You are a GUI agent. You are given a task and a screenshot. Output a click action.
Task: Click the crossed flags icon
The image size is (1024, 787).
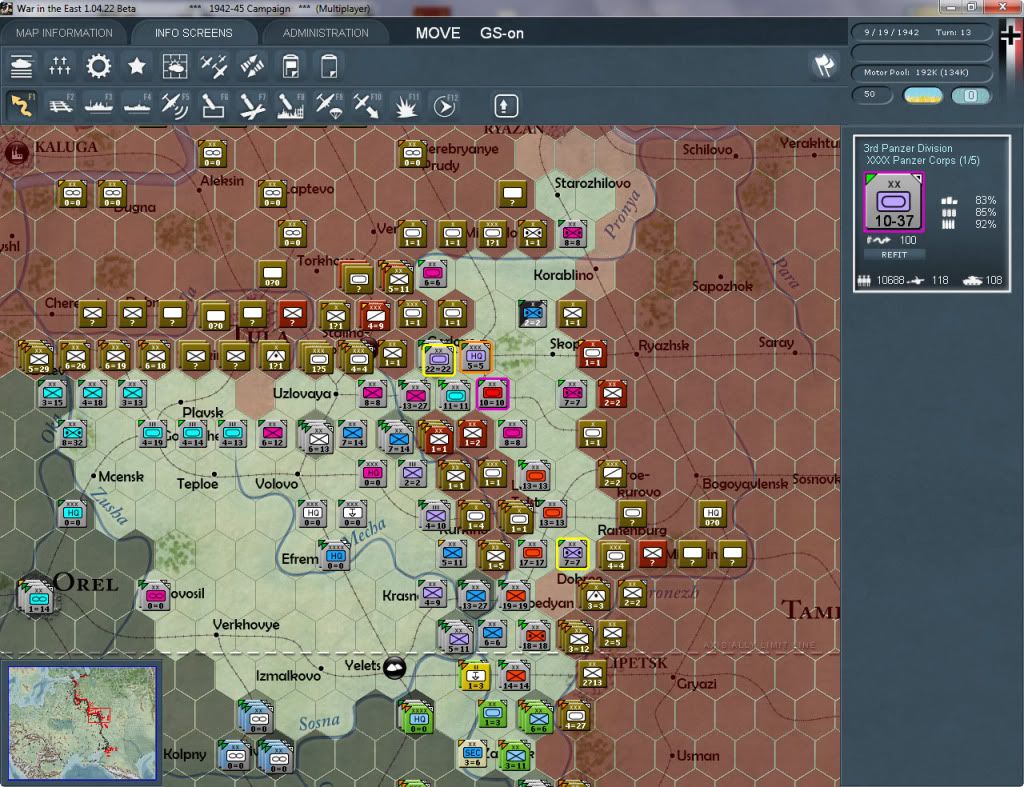click(824, 65)
